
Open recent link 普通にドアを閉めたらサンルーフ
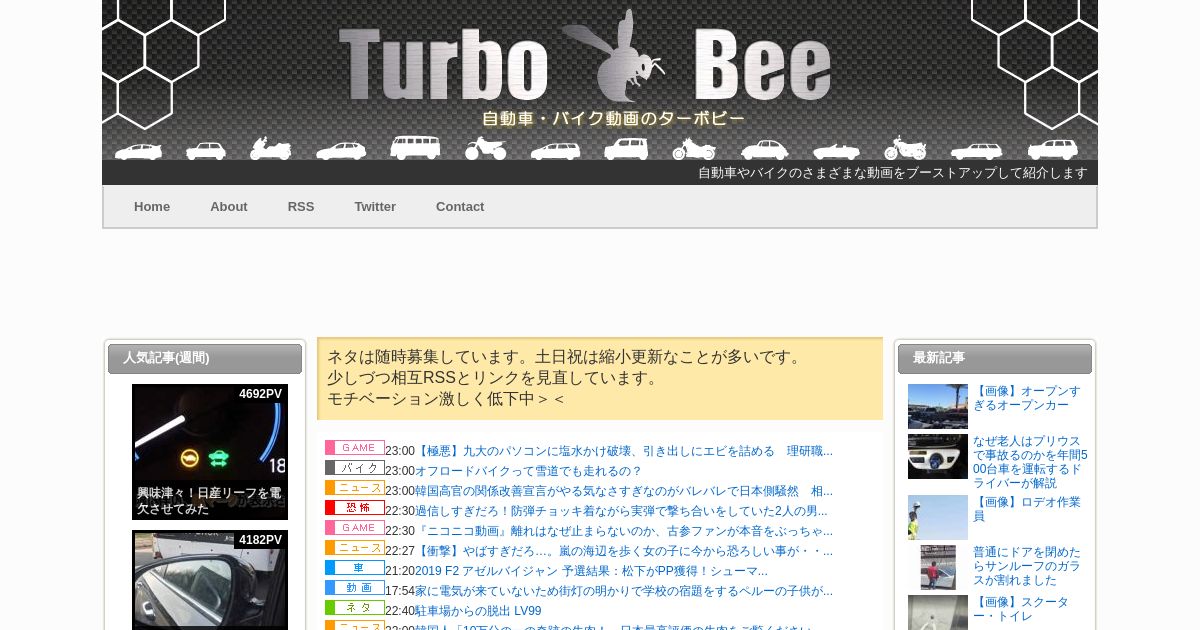1027,566
